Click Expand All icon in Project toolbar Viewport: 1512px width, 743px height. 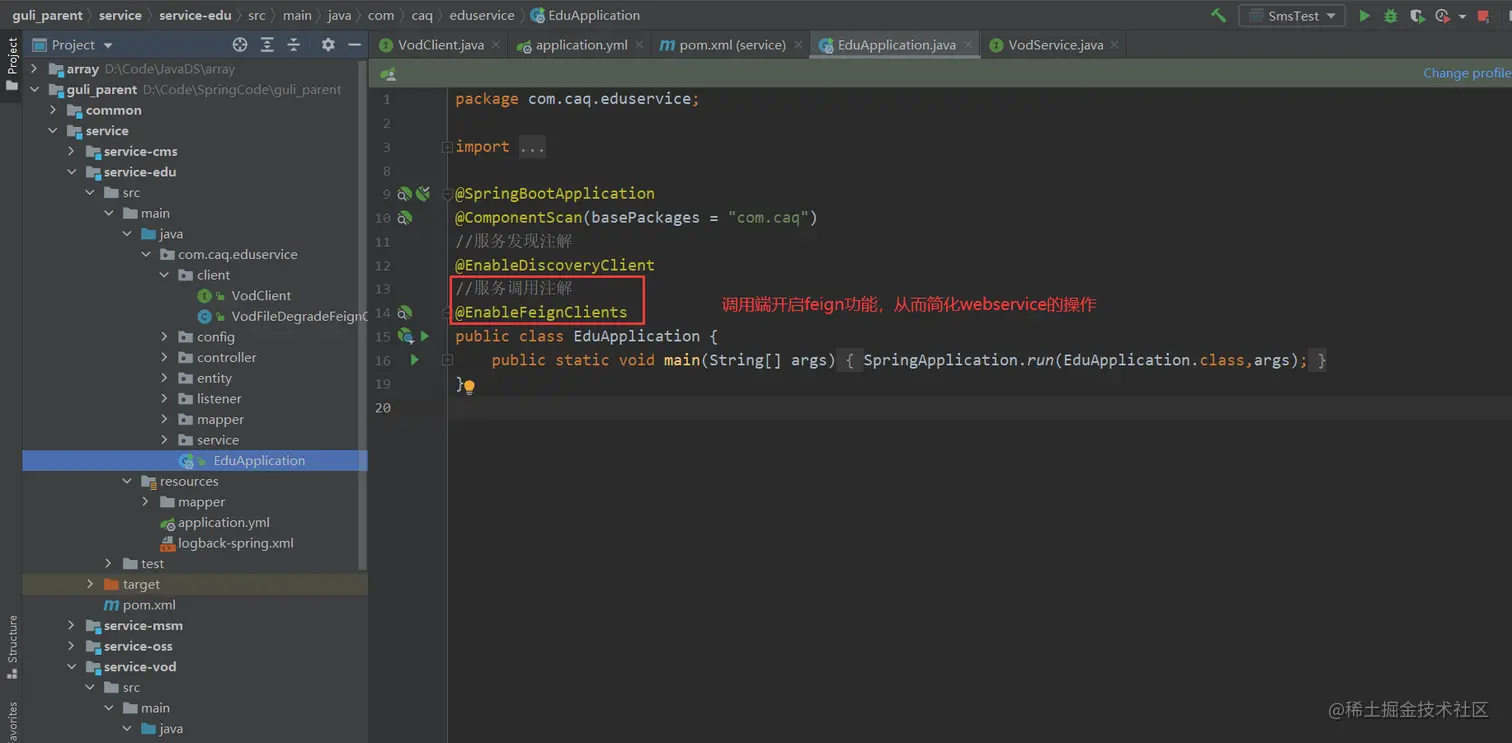click(267, 45)
